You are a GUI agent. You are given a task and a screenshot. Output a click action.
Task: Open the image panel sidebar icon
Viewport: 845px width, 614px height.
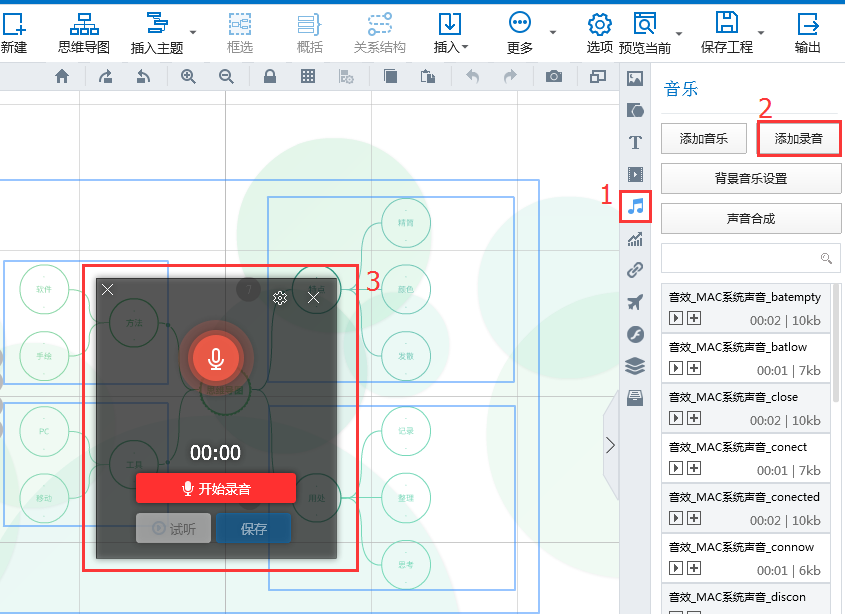point(635,78)
